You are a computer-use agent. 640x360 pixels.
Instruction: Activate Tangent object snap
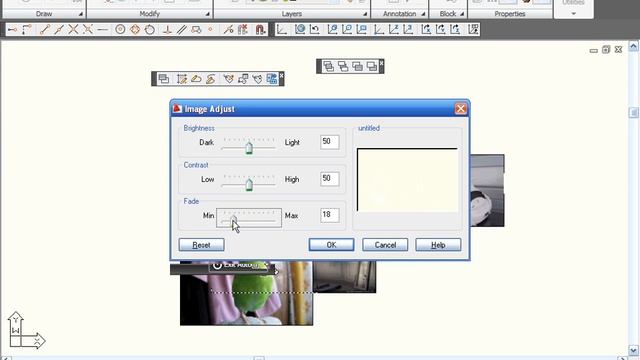150,29
